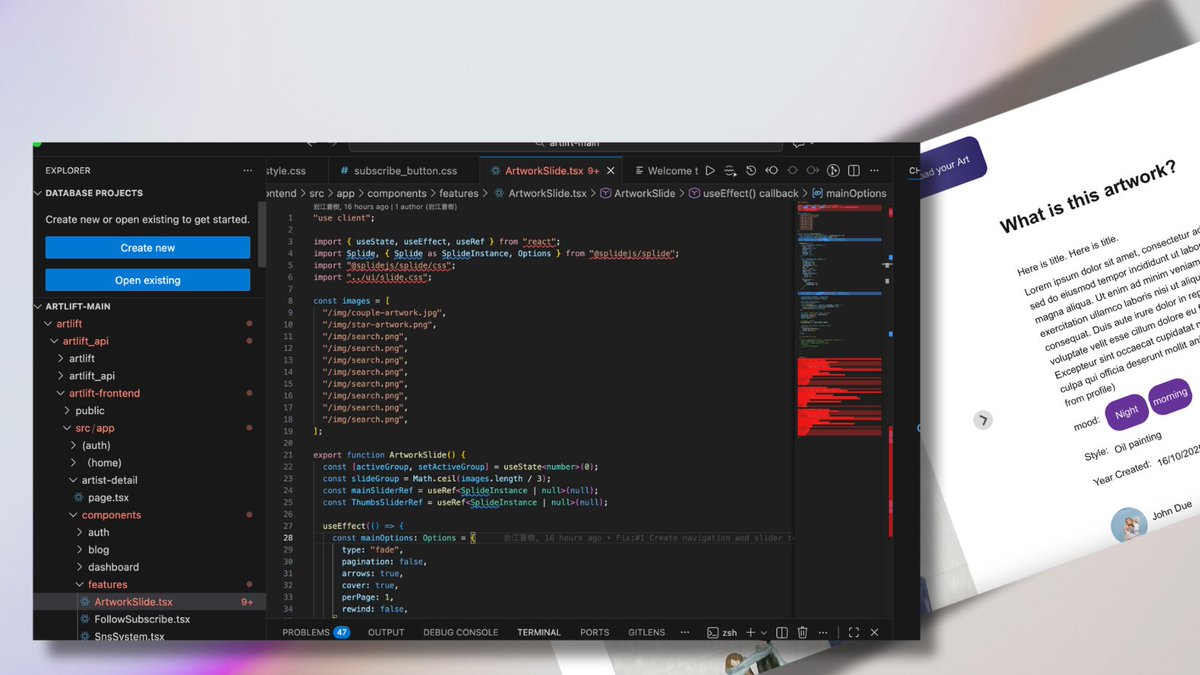Switch to the Welcome tab
1200x675 pixels.
pos(664,171)
